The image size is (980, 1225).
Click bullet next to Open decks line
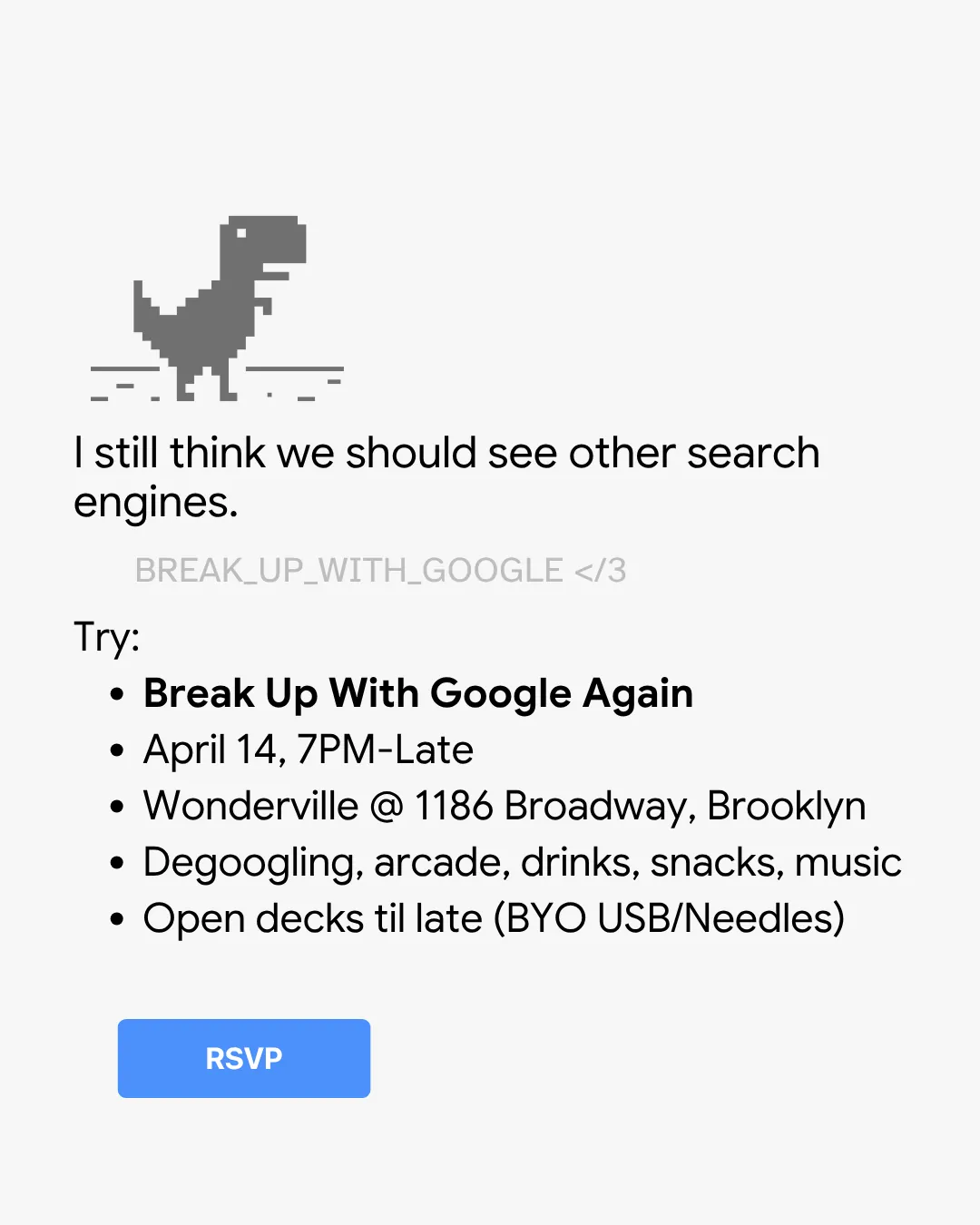pyautogui.click(x=116, y=920)
